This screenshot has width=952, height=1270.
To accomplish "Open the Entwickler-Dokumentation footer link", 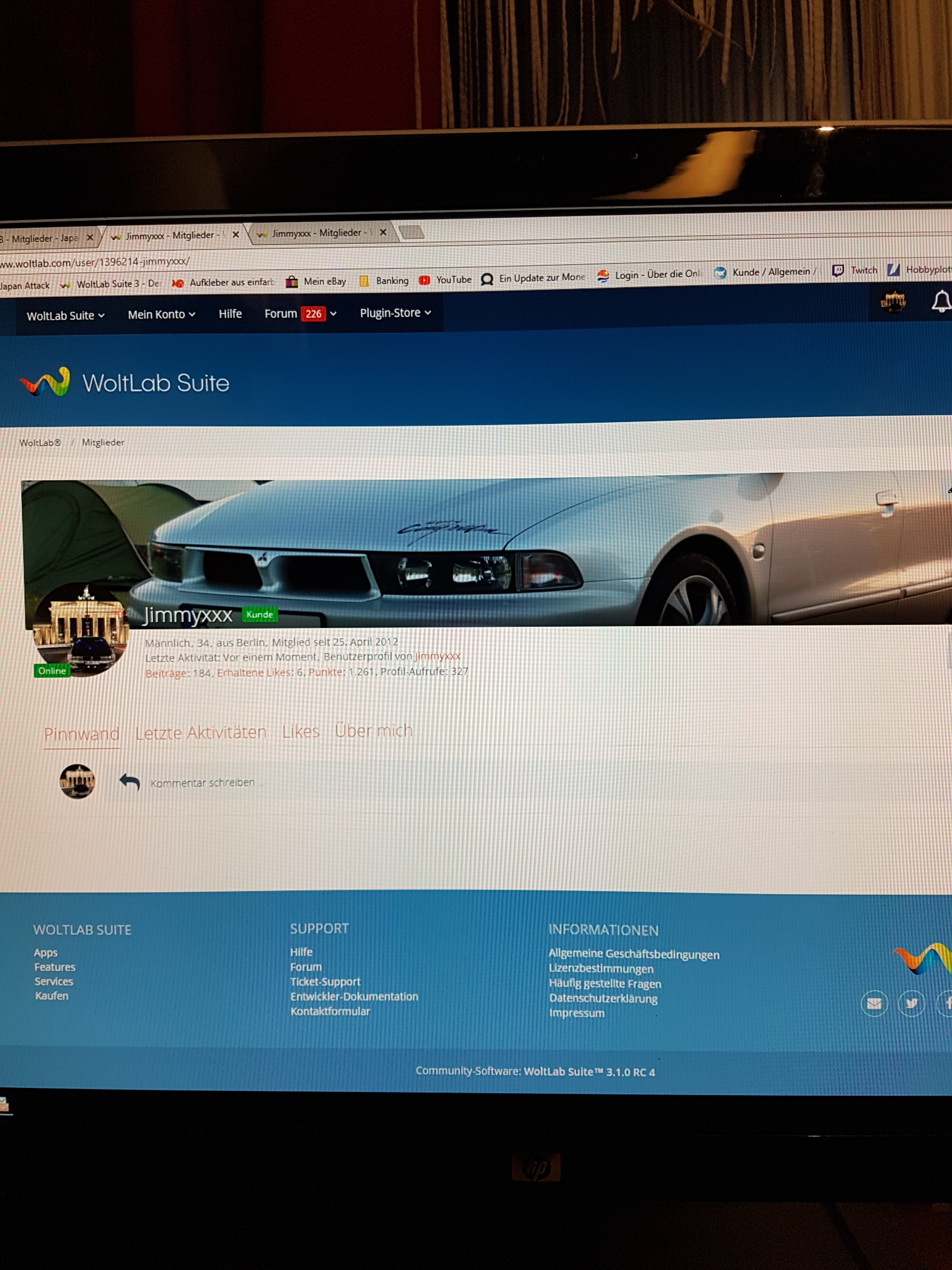I will coord(354,997).
